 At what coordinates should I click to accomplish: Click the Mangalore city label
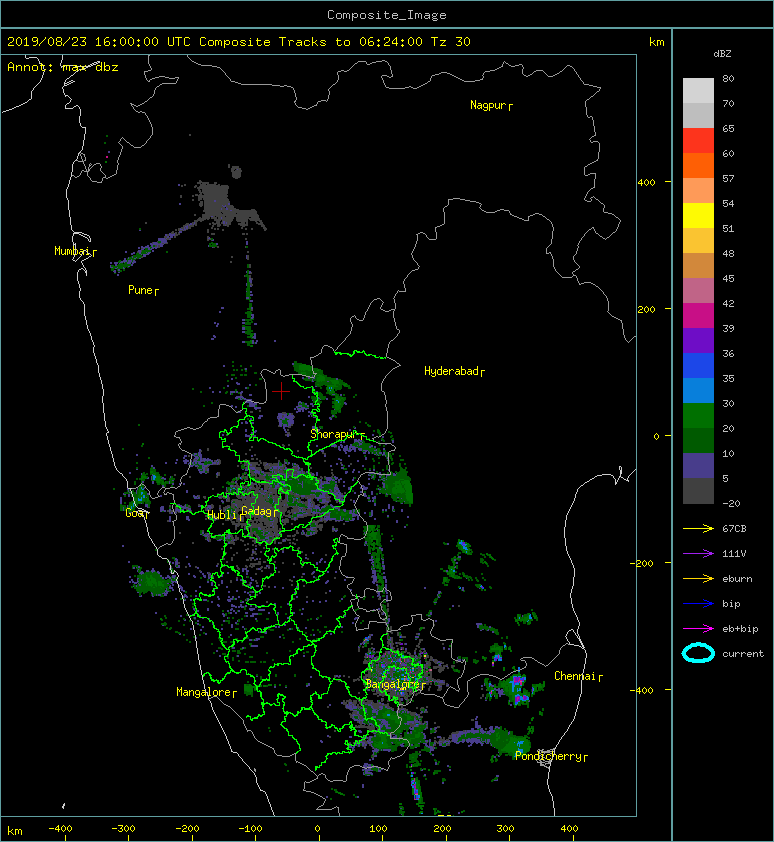(204, 692)
